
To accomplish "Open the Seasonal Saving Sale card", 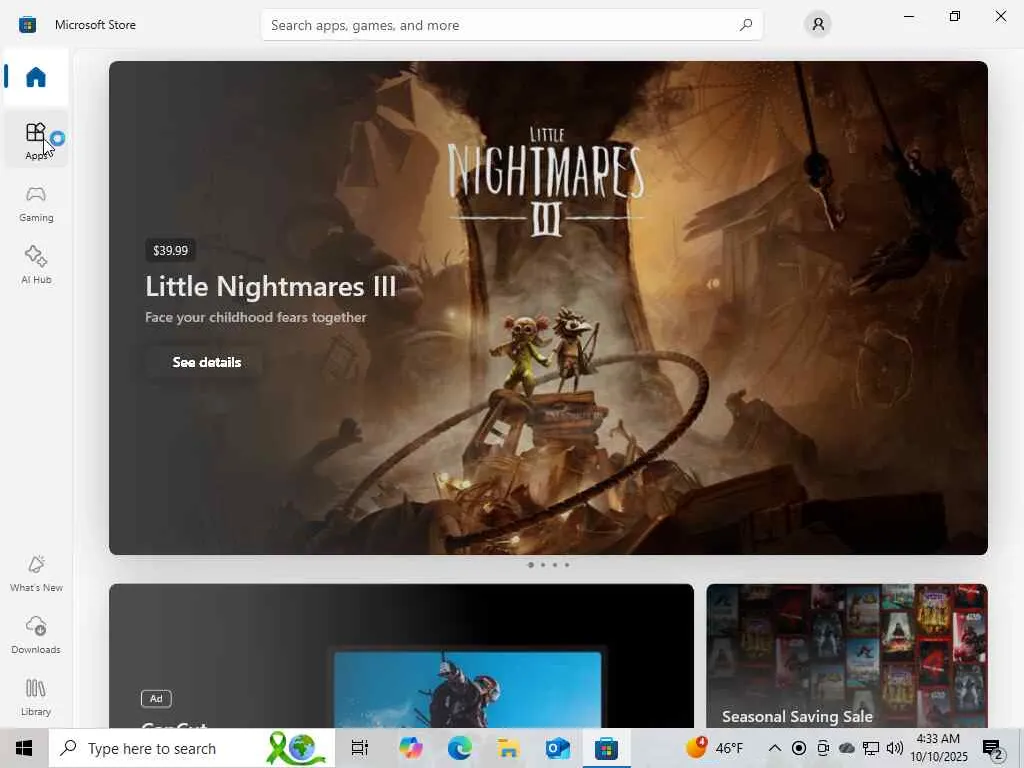I will pos(847,656).
